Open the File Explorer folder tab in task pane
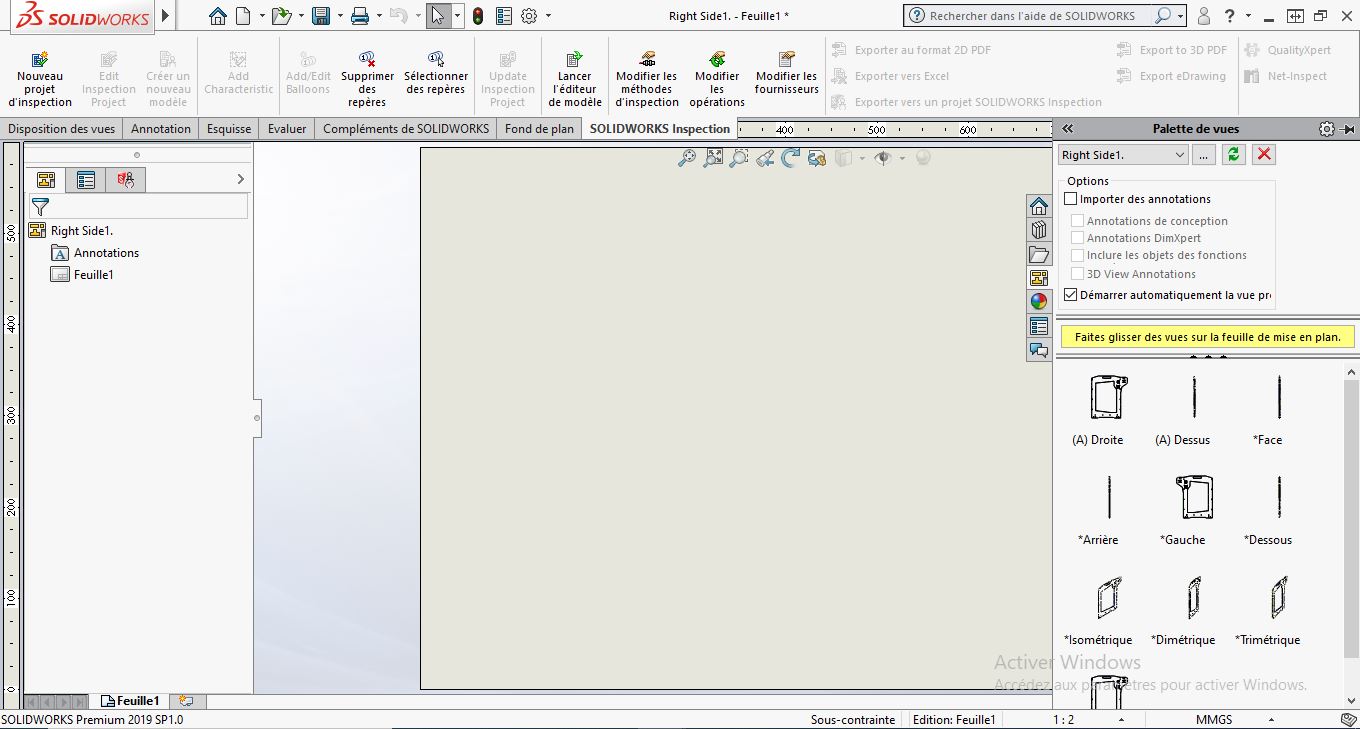This screenshot has width=1360, height=729. coord(1039,254)
